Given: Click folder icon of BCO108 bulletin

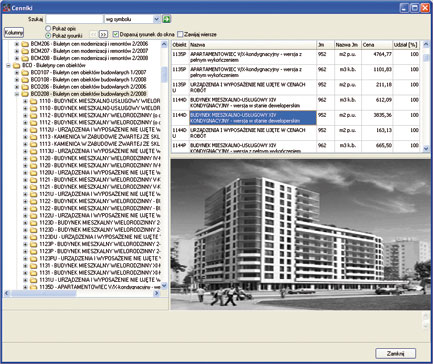Looking at the screenshot, I should 25,80.
